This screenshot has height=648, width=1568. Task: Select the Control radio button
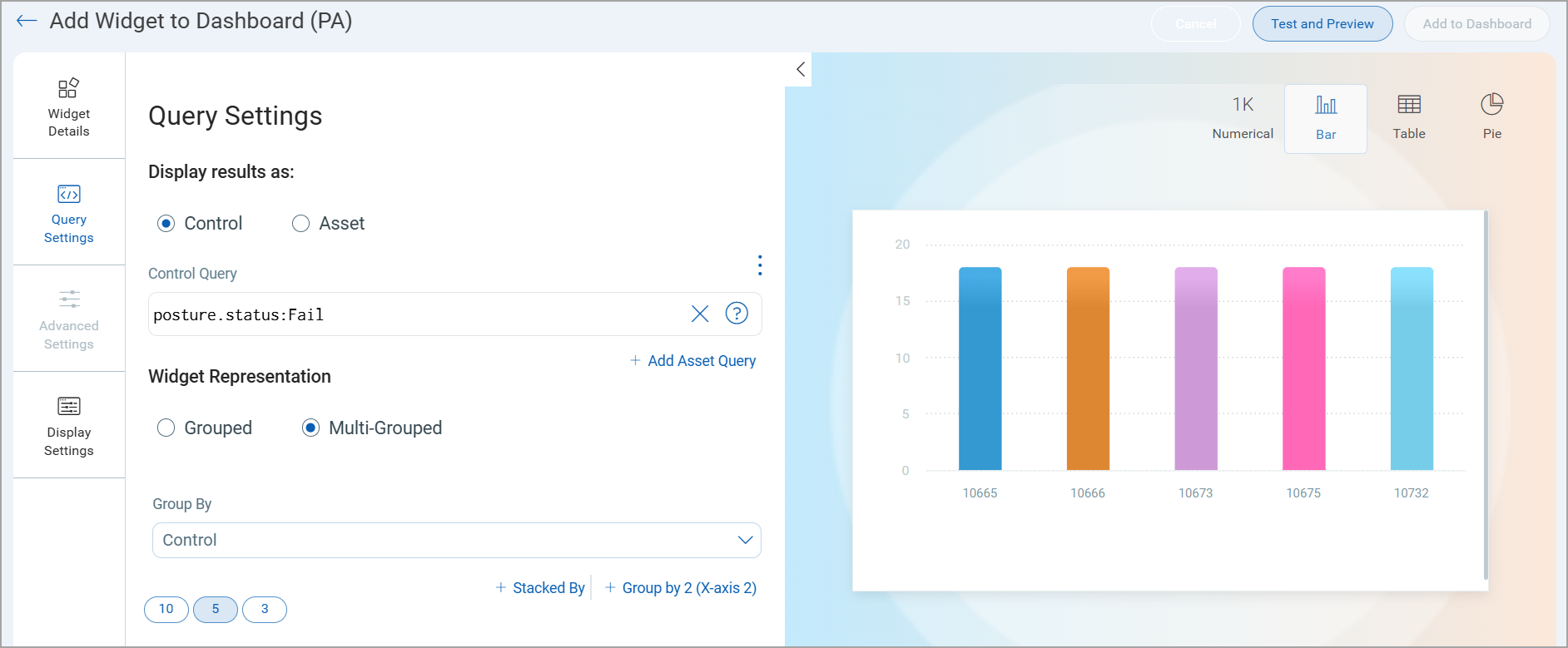pos(166,223)
